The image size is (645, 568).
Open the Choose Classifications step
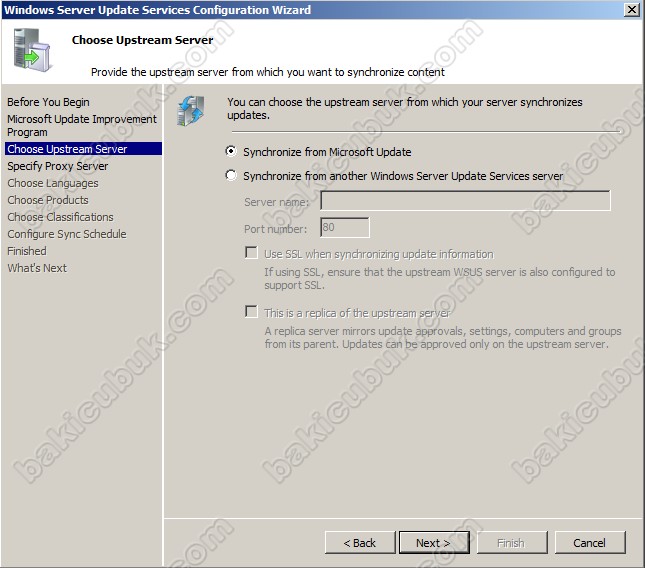click(60, 217)
